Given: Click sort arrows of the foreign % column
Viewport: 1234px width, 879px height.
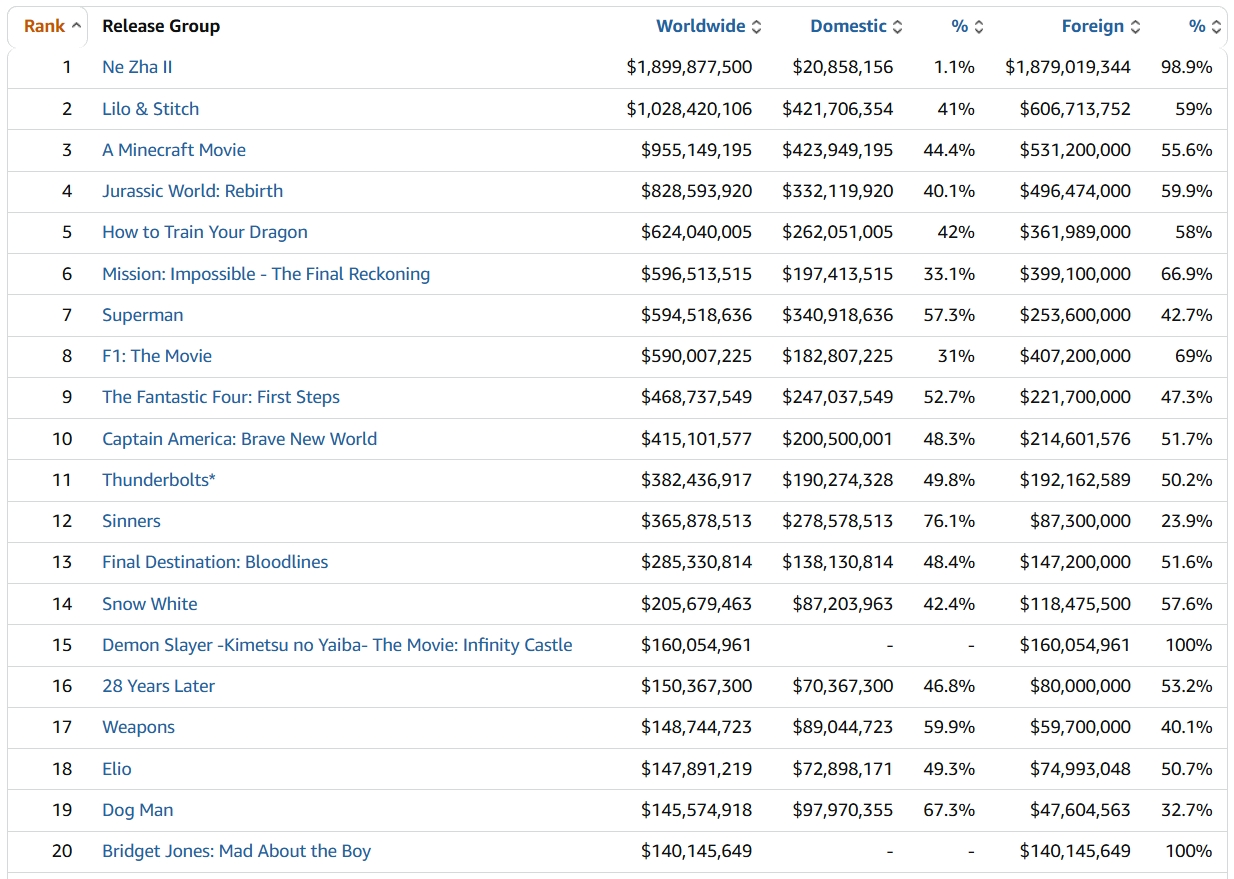Looking at the screenshot, I should click(1216, 27).
